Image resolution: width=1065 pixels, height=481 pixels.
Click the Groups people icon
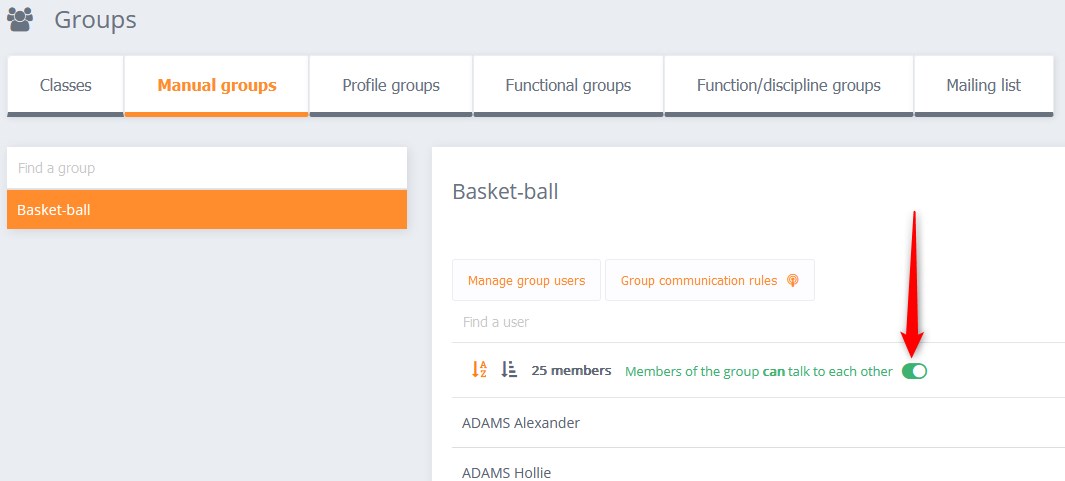coord(19,18)
